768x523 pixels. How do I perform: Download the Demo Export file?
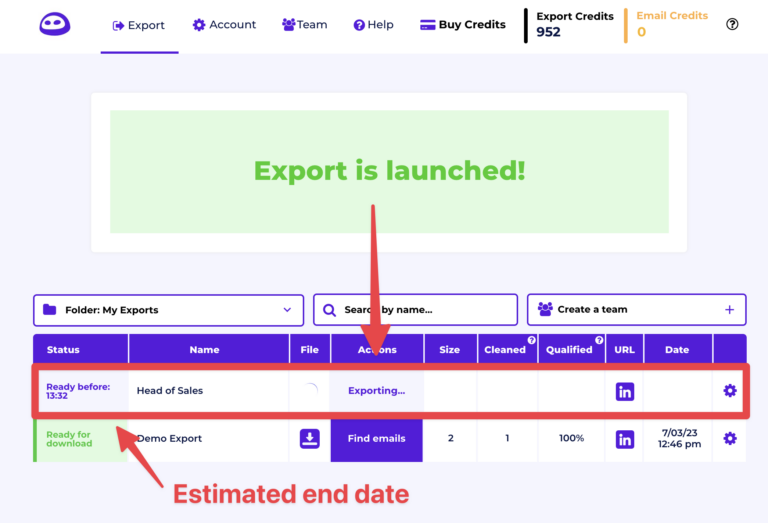pos(310,438)
